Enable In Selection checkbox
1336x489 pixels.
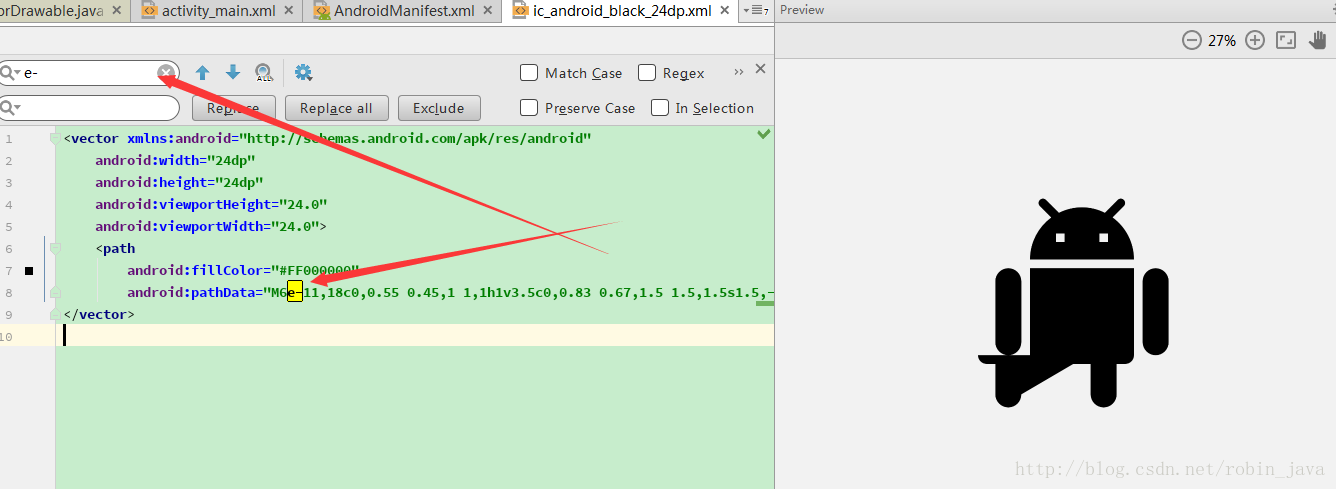point(660,108)
